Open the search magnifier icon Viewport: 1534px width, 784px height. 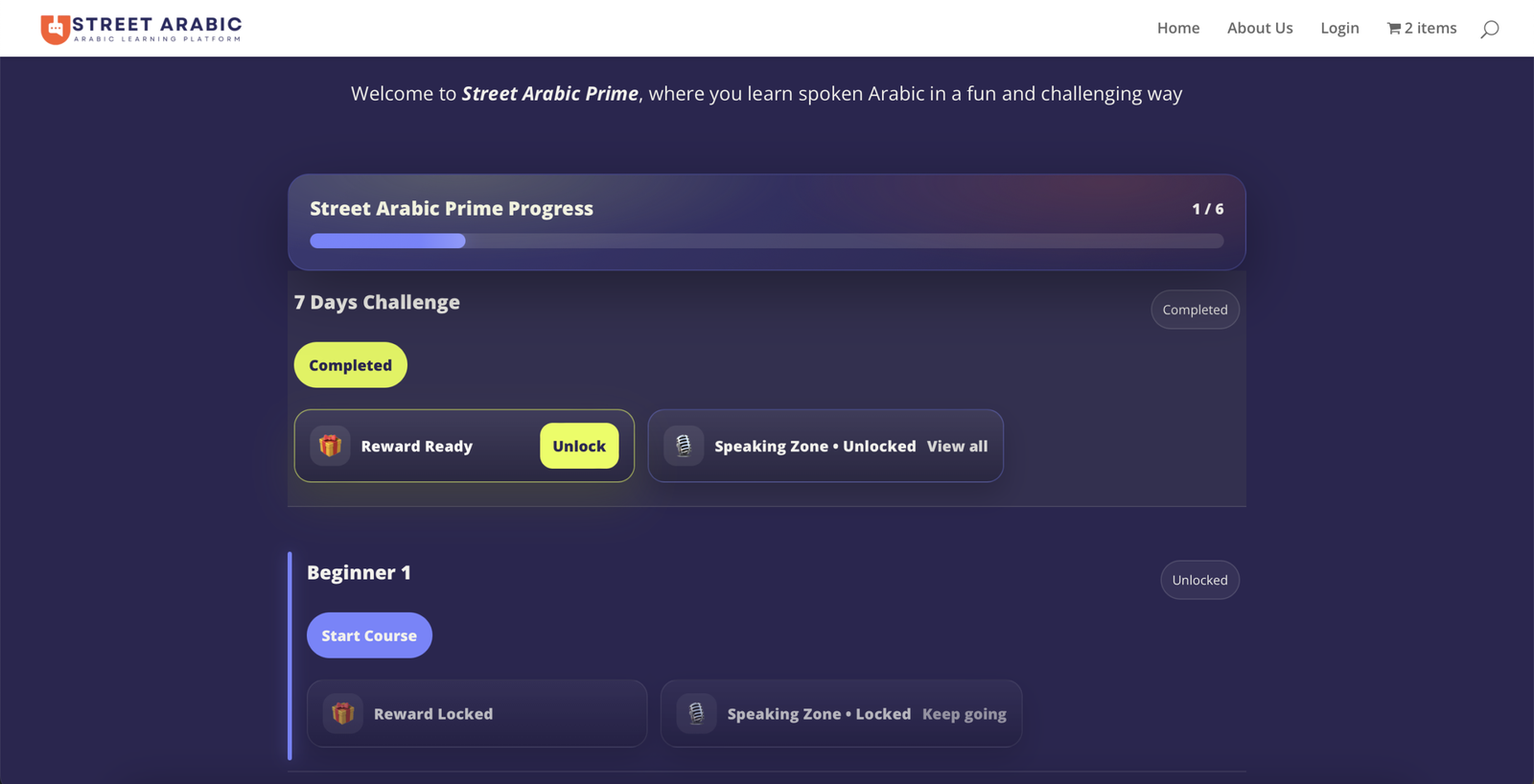(1489, 29)
